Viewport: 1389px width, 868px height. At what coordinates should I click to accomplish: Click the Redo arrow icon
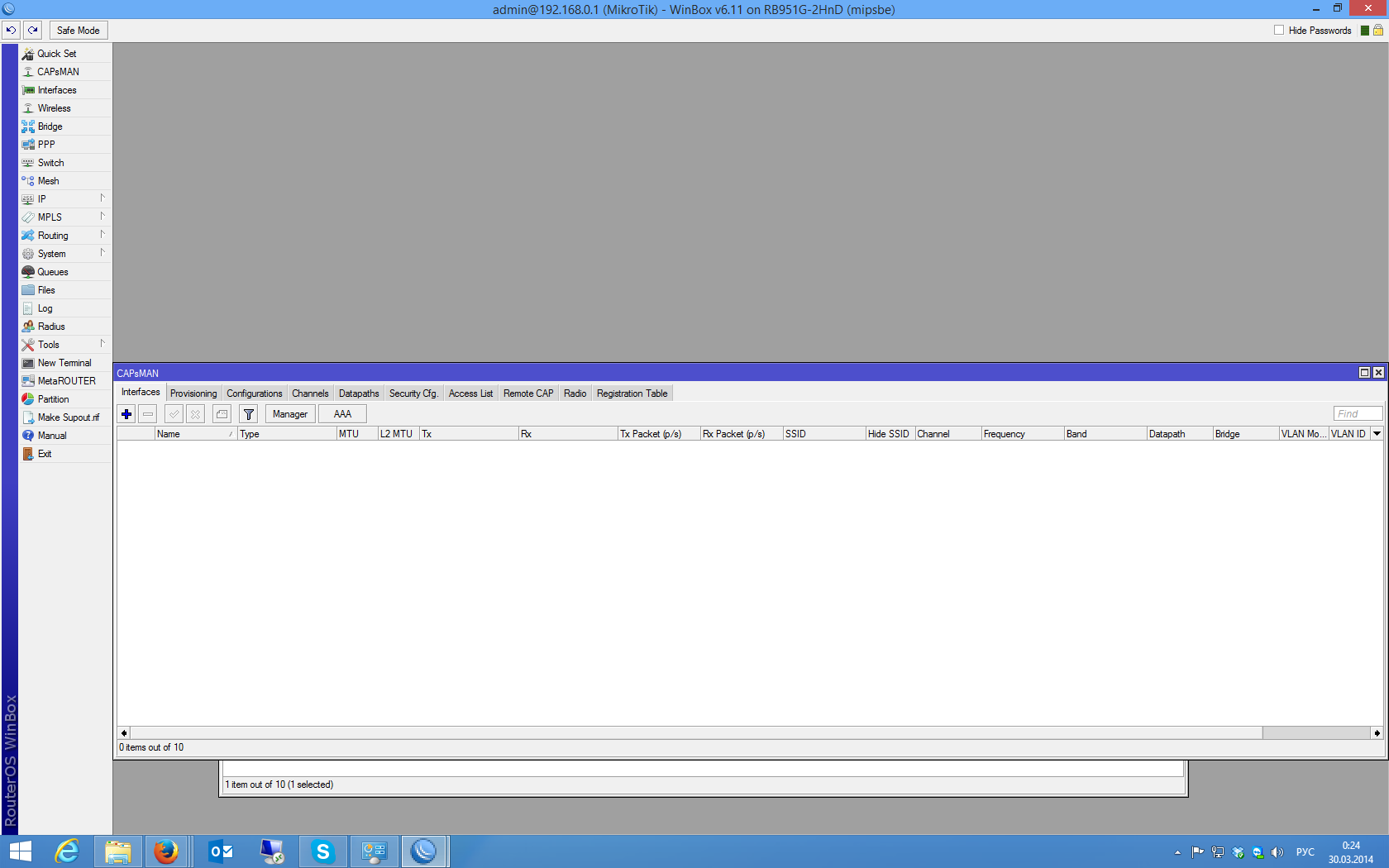(x=33, y=31)
